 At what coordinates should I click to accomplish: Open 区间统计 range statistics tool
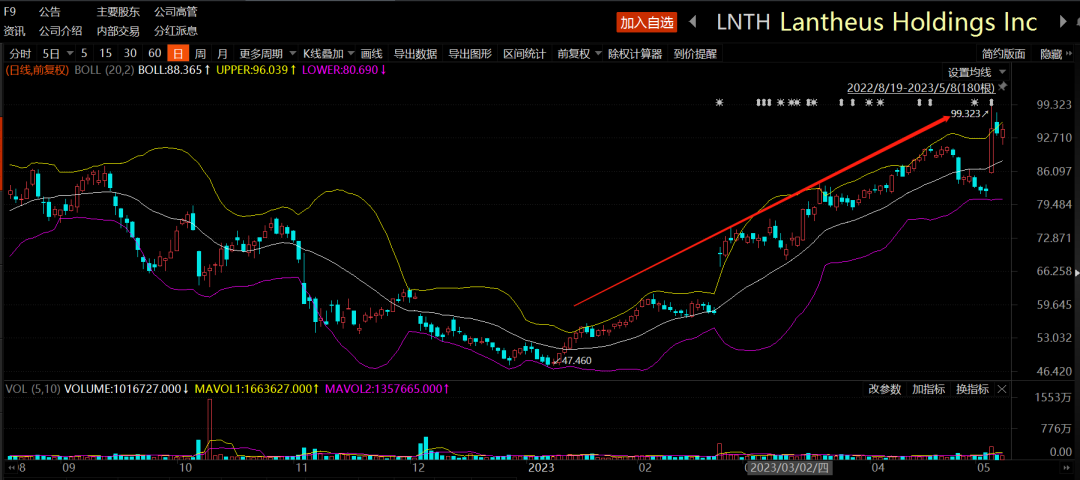coord(524,54)
